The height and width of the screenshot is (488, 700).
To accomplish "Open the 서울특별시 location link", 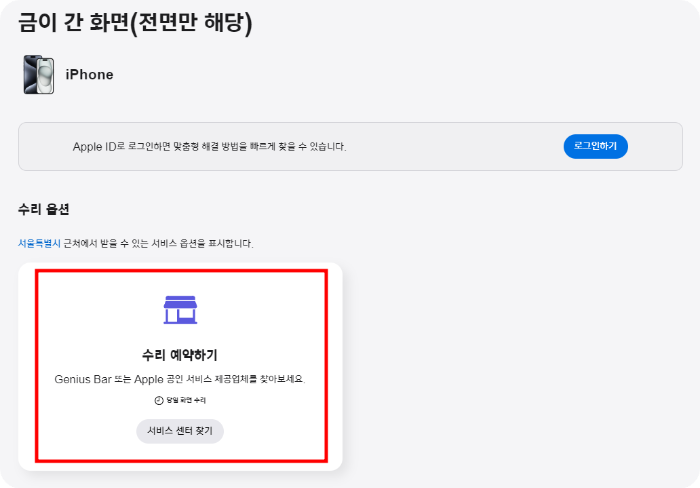I will 39,243.
